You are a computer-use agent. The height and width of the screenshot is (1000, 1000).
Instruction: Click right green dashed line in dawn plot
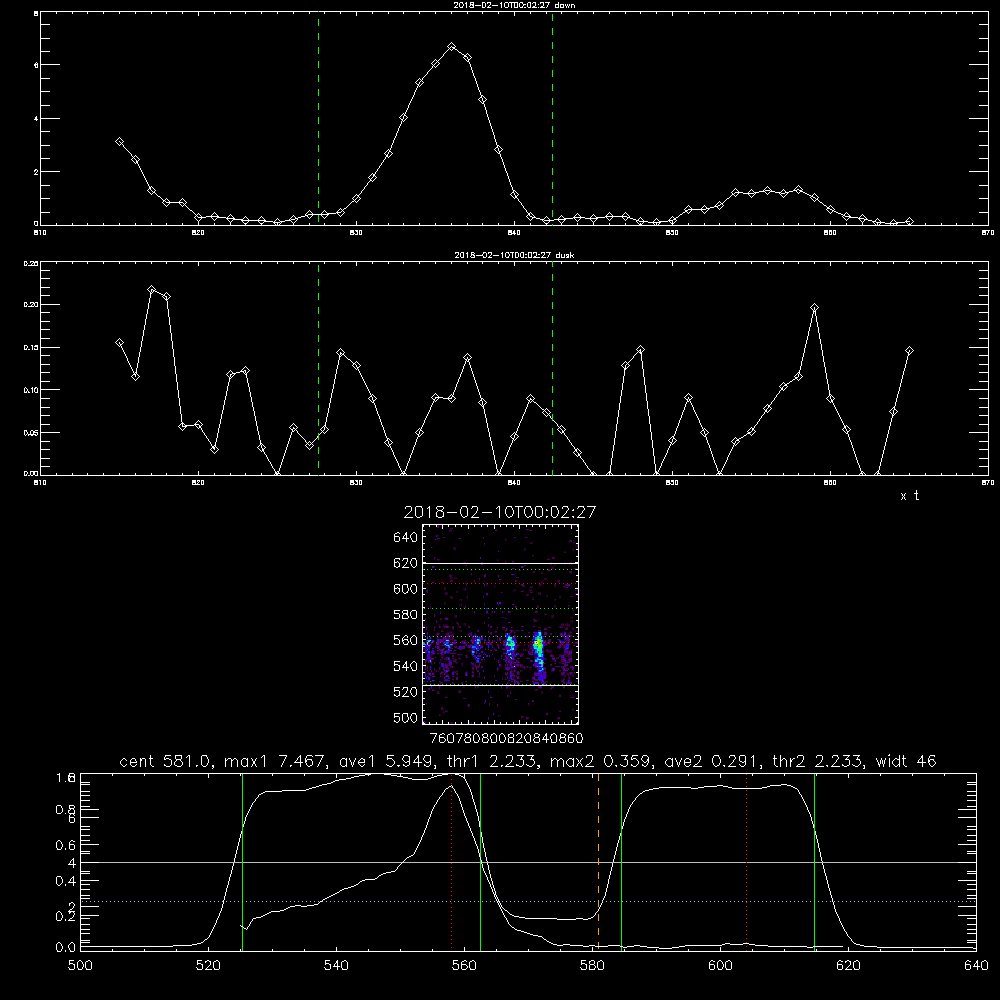pyautogui.click(x=552, y=119)
